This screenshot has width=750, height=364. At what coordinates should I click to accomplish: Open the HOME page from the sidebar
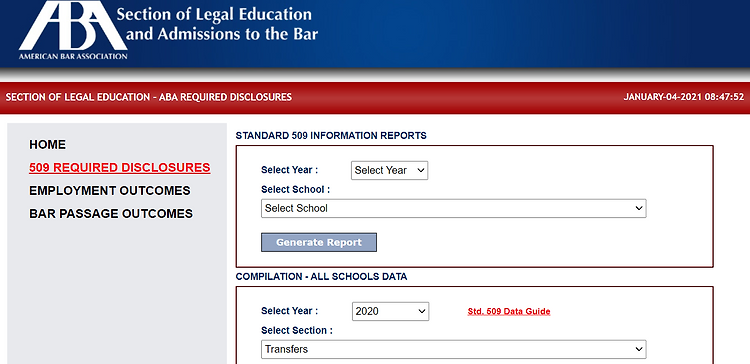47,144
